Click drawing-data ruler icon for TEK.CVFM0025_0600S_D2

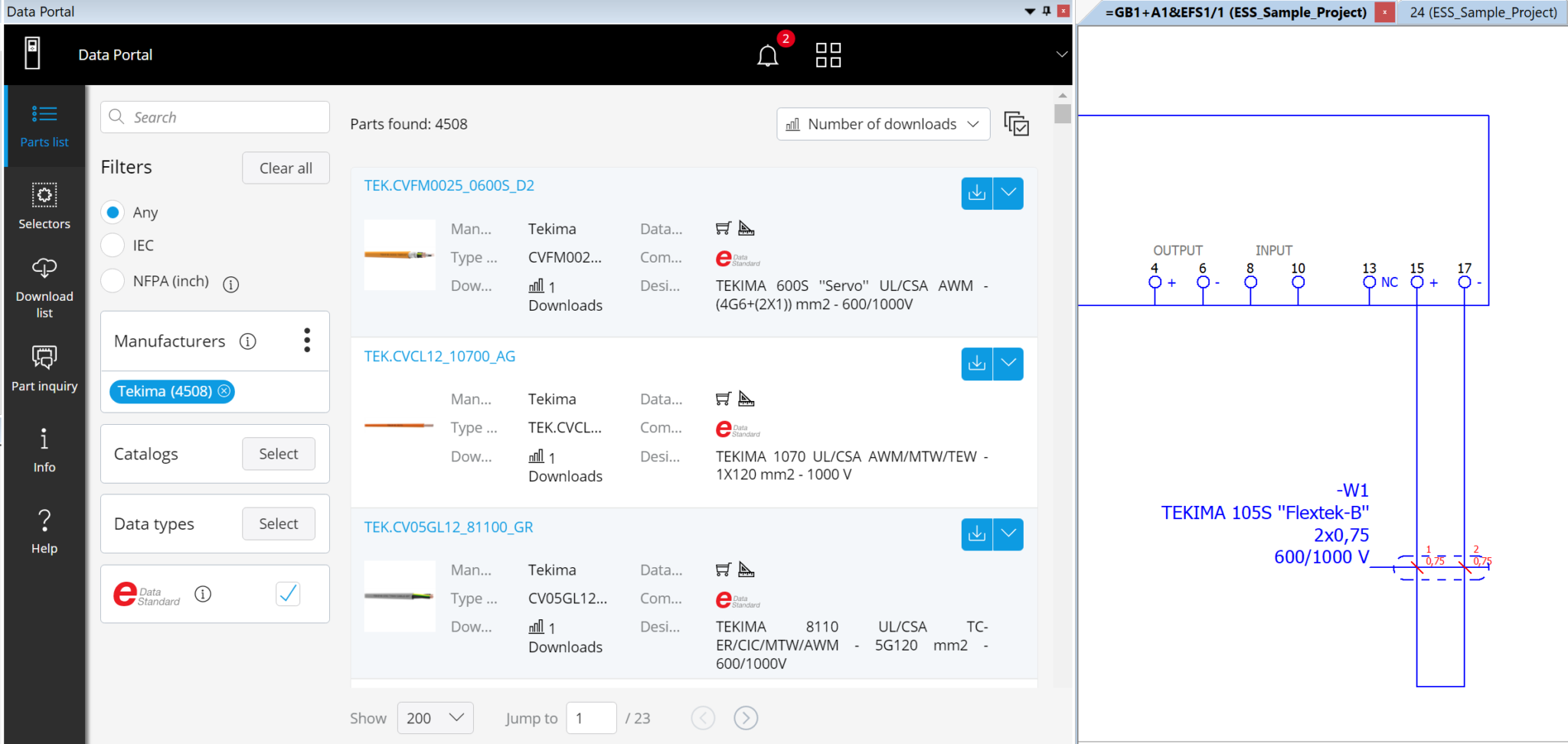[746, 228]
